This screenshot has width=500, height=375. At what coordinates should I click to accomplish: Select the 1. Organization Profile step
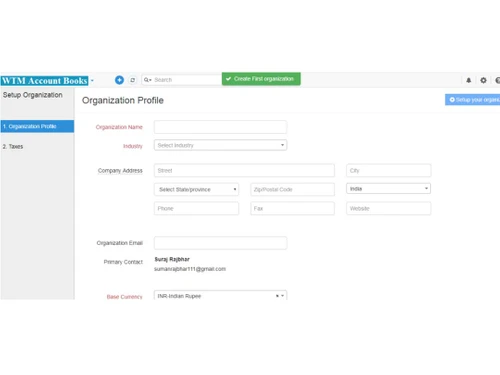coord(37,126)
